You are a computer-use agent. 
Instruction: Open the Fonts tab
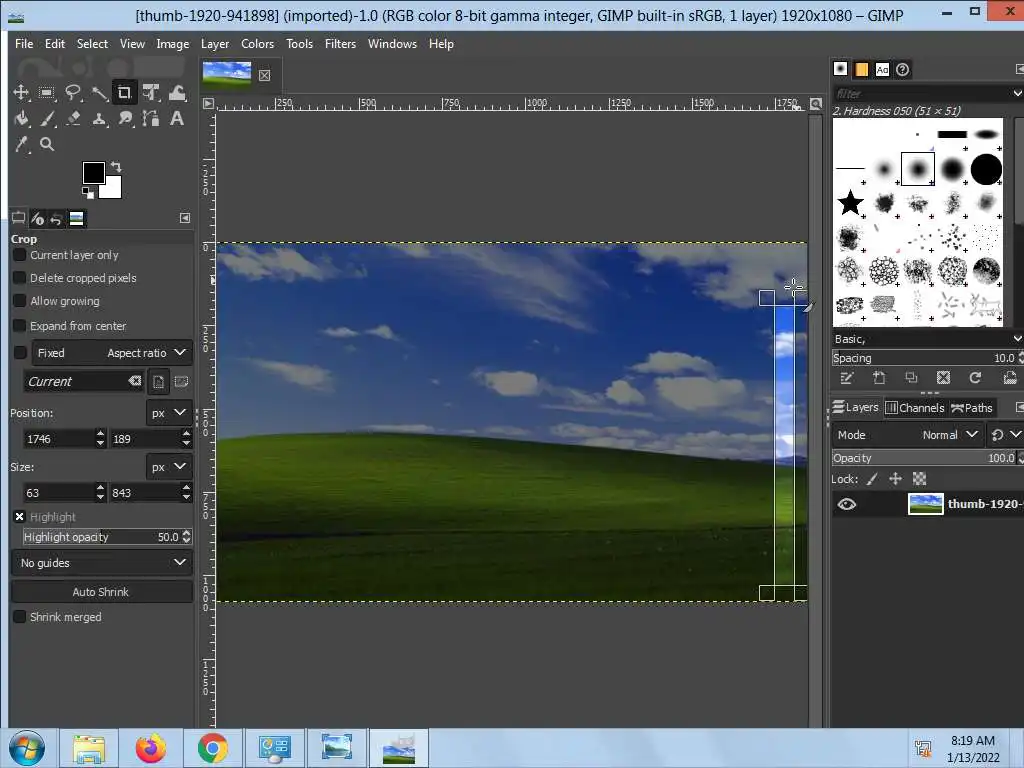pos(882,69)
